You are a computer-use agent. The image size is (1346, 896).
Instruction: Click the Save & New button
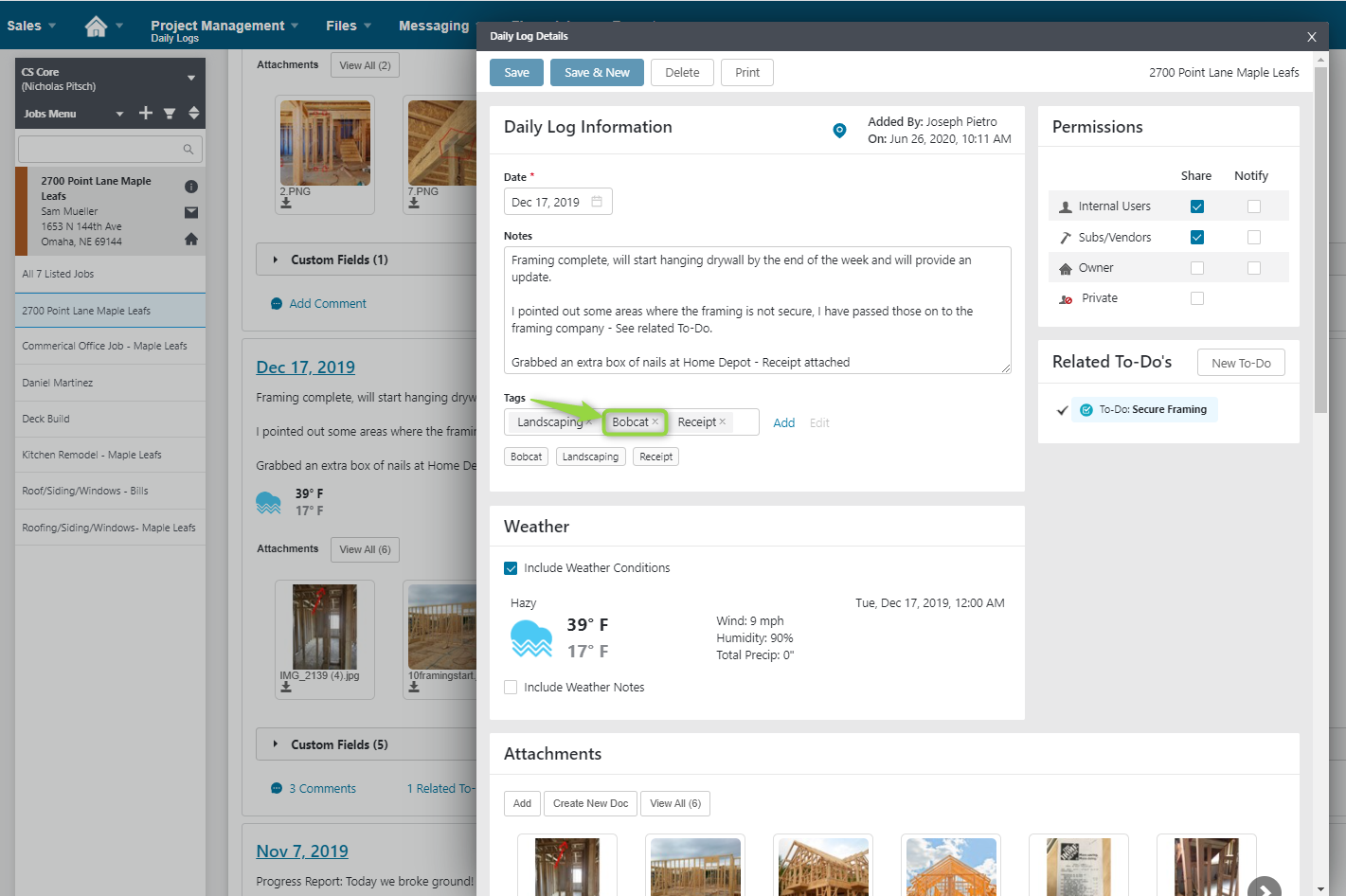(597, 73)
